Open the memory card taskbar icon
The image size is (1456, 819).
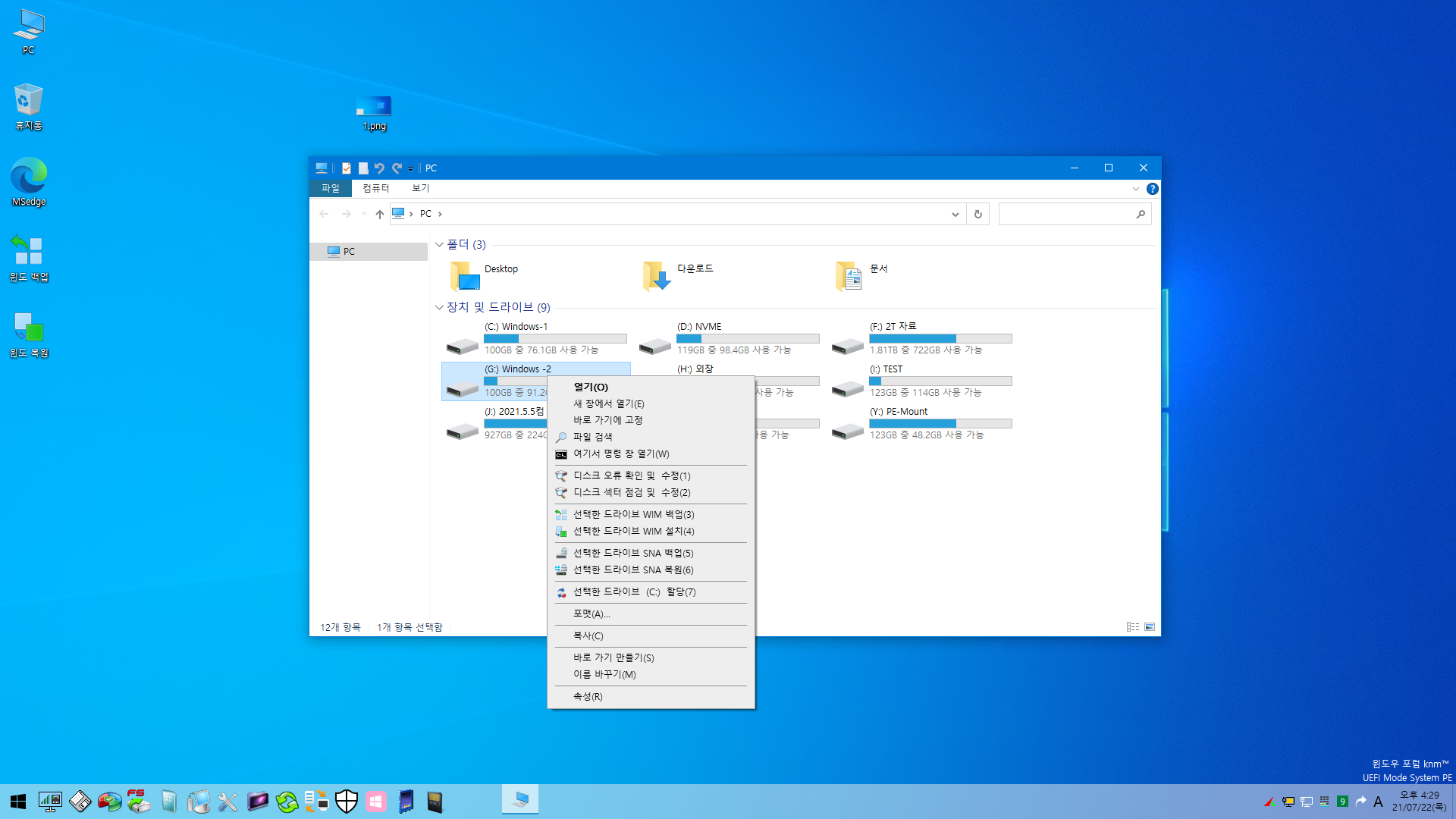(x=435, y=802)
